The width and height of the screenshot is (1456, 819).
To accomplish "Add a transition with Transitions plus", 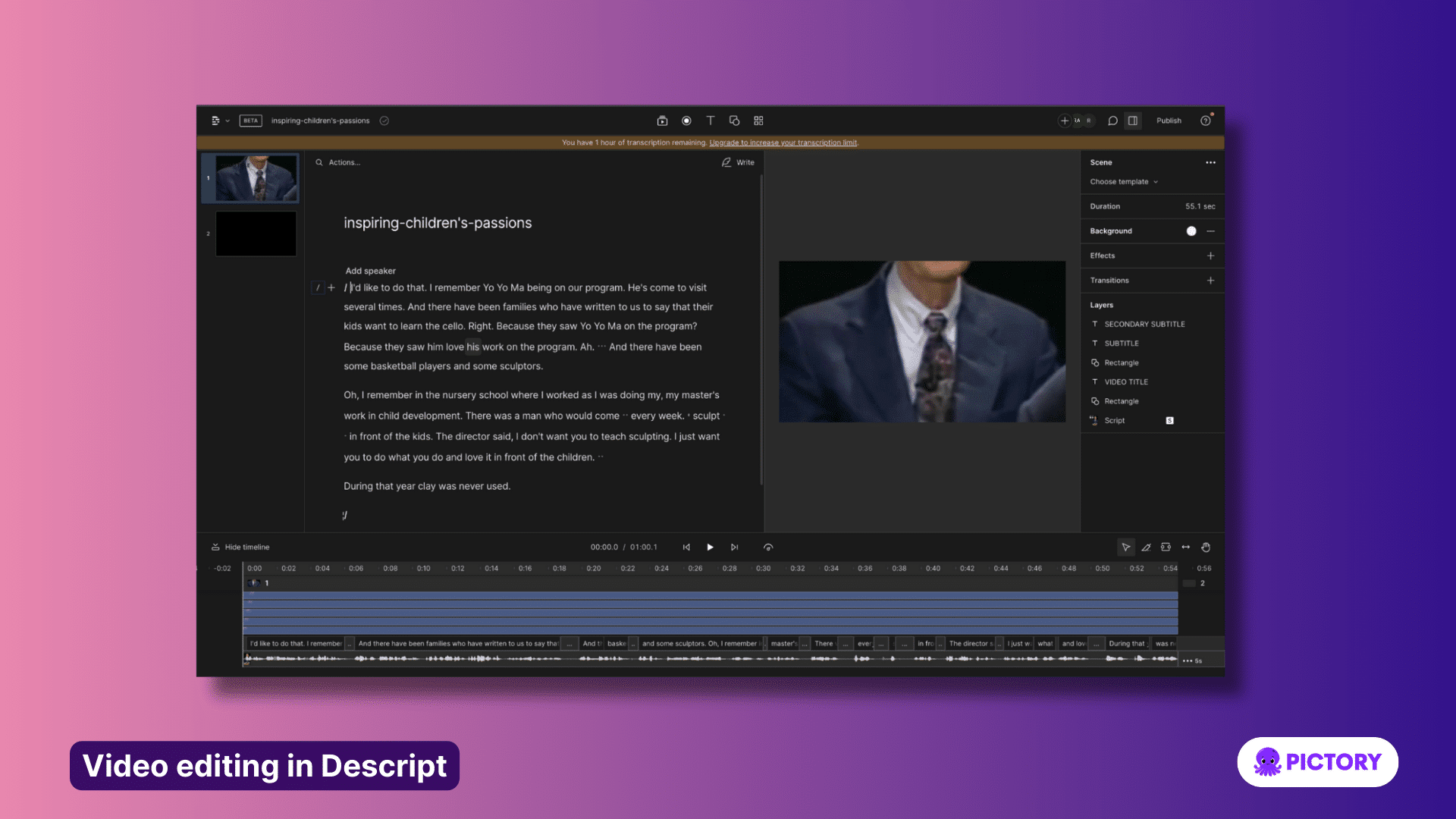I will [x=1211, y=281].
